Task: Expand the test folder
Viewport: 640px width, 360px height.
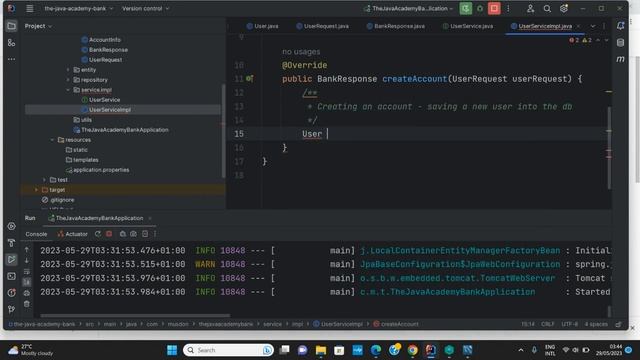Action: 44,180
